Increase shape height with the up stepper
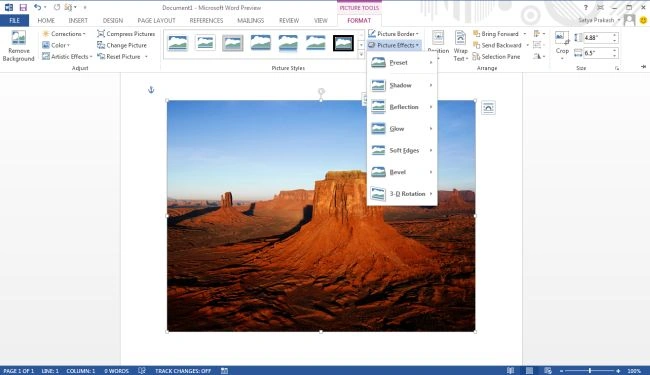This screenshot has height=375, width=650. (x=615, y=35)
